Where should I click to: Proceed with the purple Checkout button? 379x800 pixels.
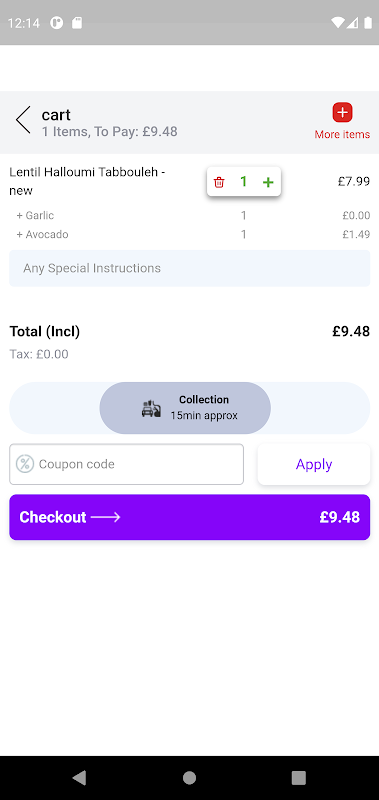click(190, 517)
